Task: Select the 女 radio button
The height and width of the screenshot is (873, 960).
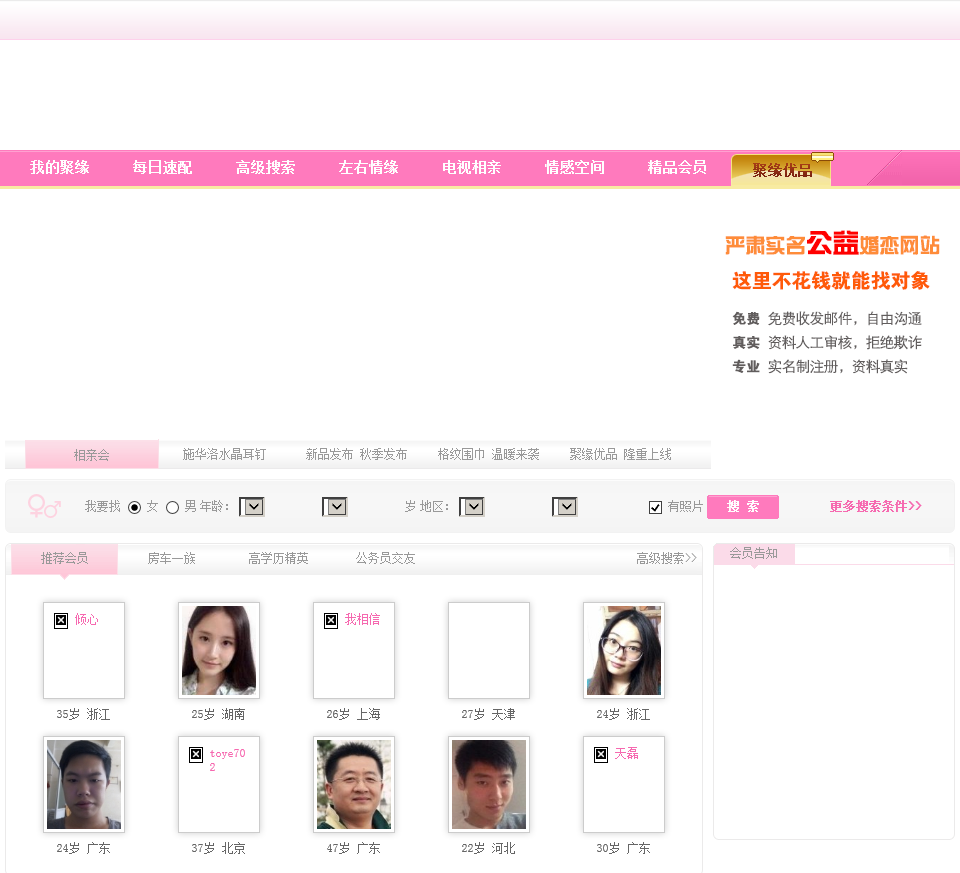Action: 135,508
